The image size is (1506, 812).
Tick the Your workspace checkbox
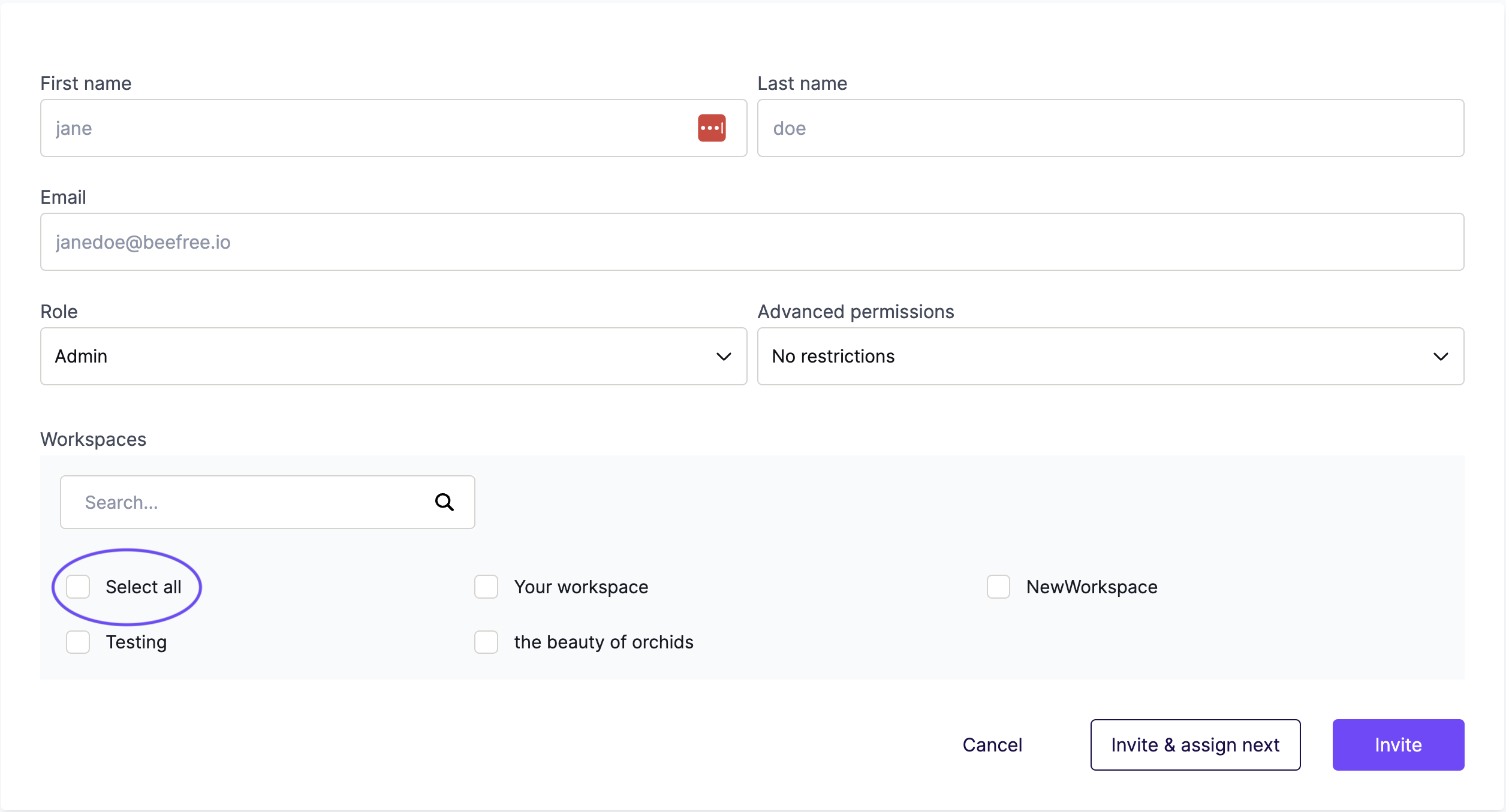point(486,587)
